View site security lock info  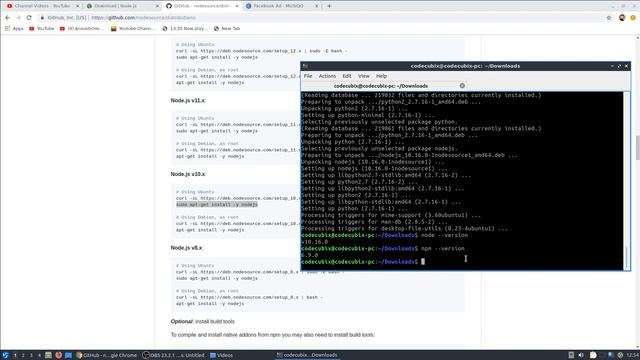coord(42,18)
